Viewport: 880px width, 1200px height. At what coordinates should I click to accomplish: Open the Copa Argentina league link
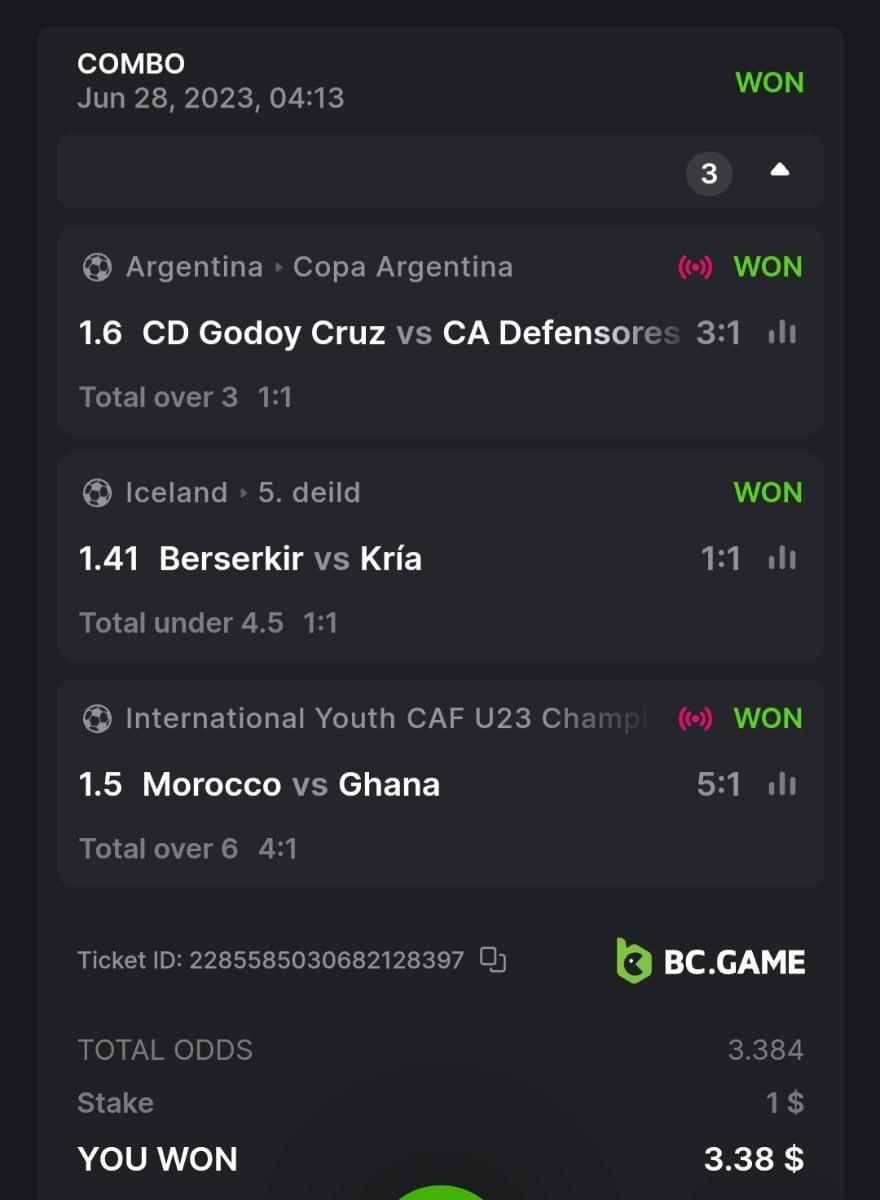click(402, 268)
